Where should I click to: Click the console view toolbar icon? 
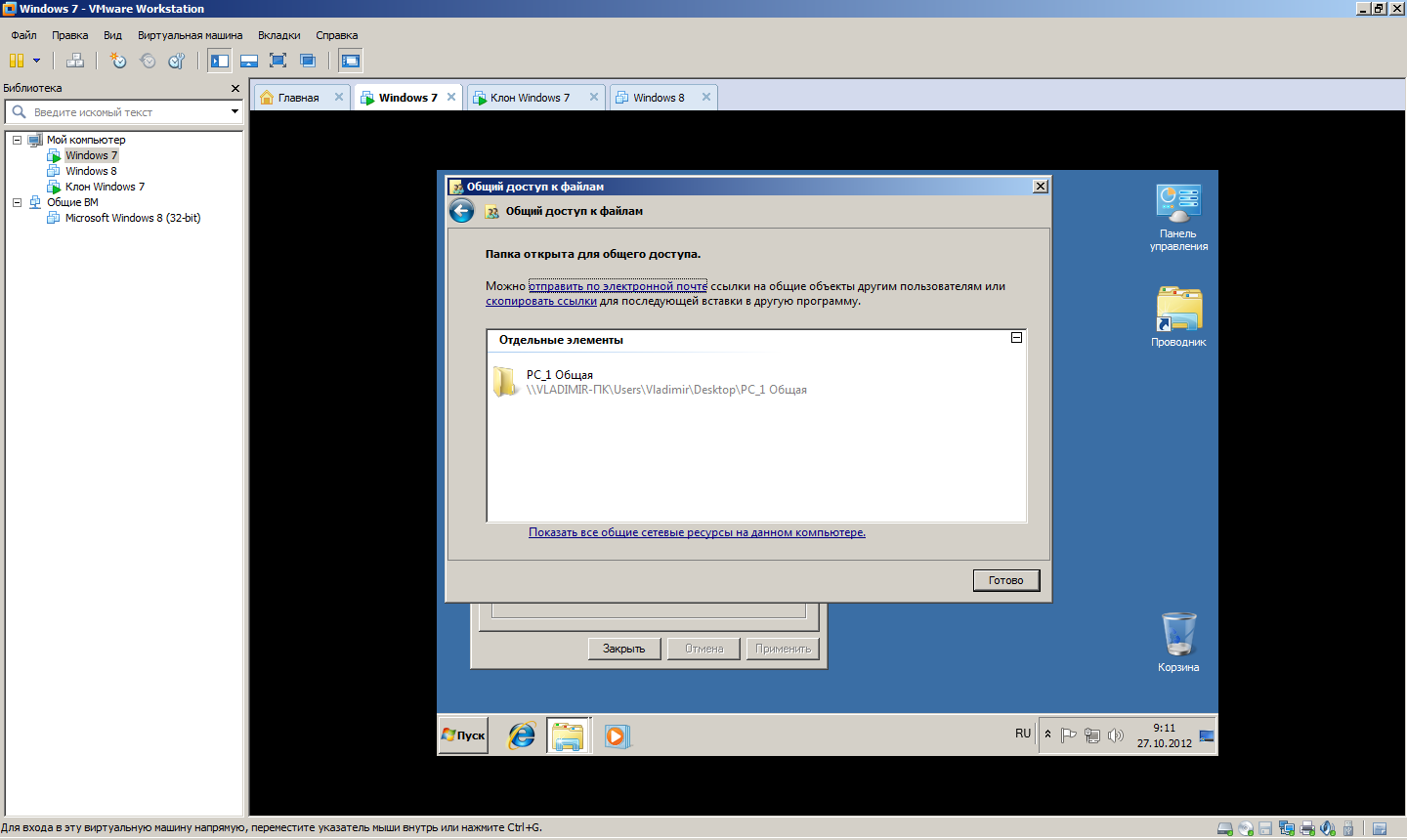click(x=351, y=61)
